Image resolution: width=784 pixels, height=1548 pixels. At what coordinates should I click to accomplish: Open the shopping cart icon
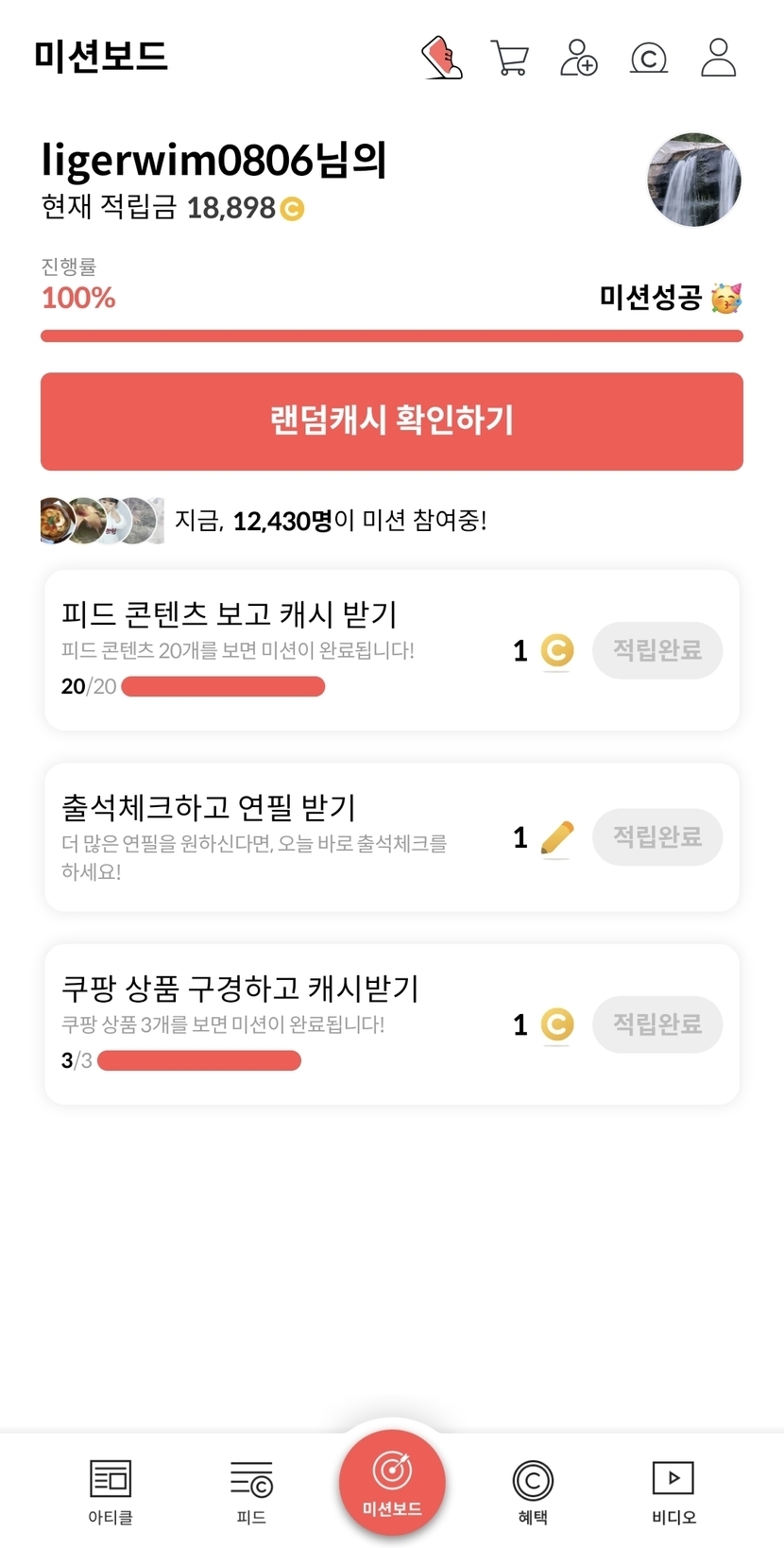coord(509,58)
